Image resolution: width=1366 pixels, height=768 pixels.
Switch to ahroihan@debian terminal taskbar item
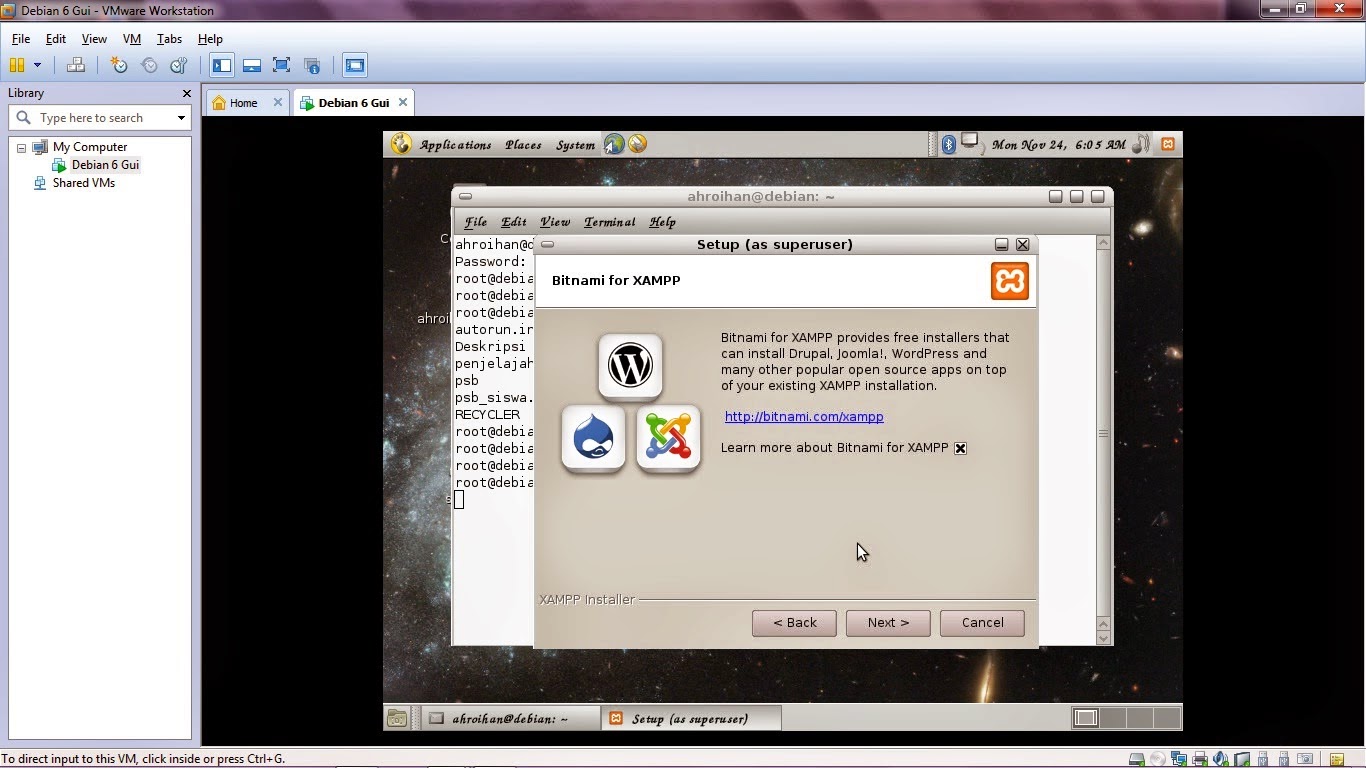(509, 718)
